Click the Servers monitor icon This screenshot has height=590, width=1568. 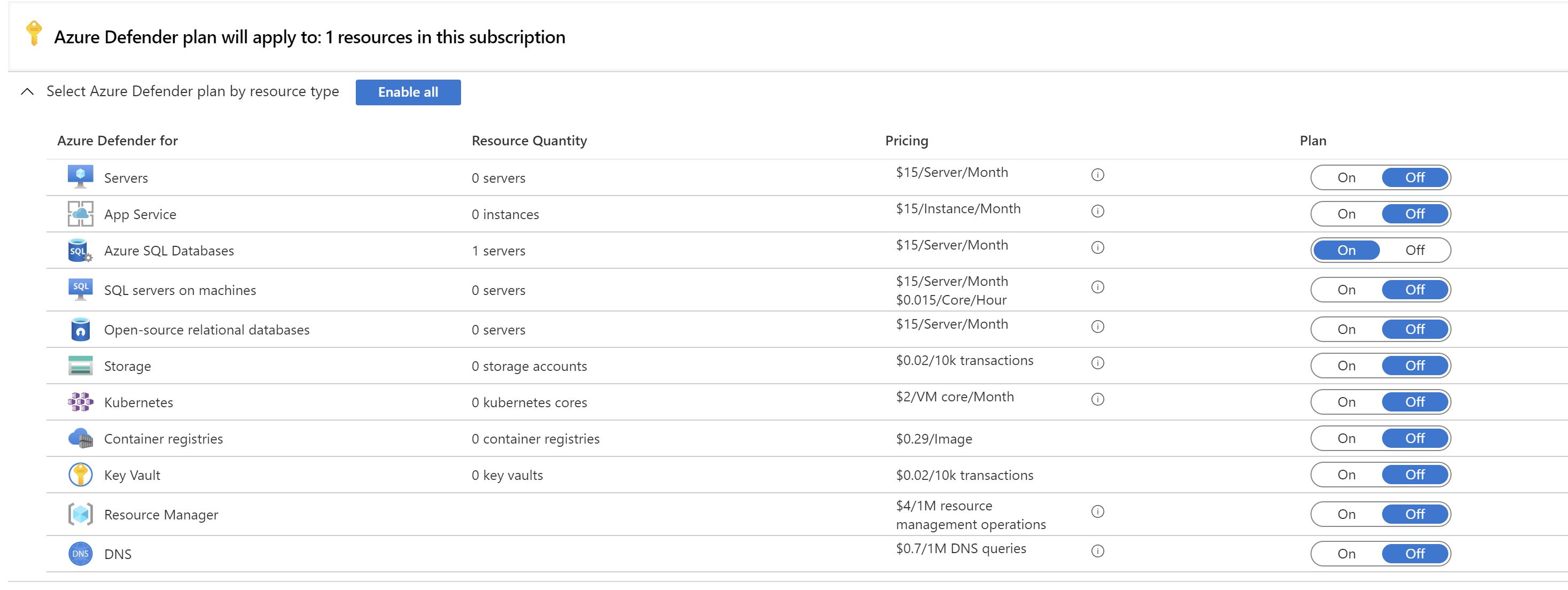tap(80, 177)
